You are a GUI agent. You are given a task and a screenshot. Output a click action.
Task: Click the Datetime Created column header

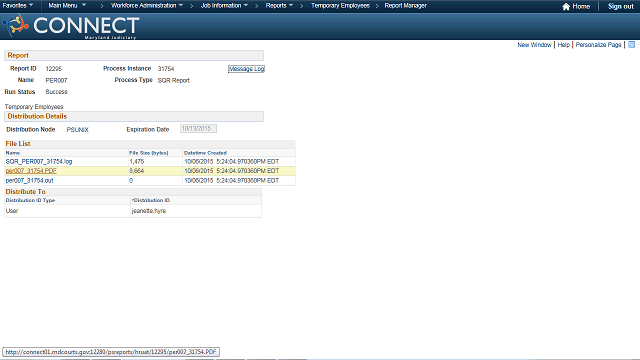click(x=205, y=153)
